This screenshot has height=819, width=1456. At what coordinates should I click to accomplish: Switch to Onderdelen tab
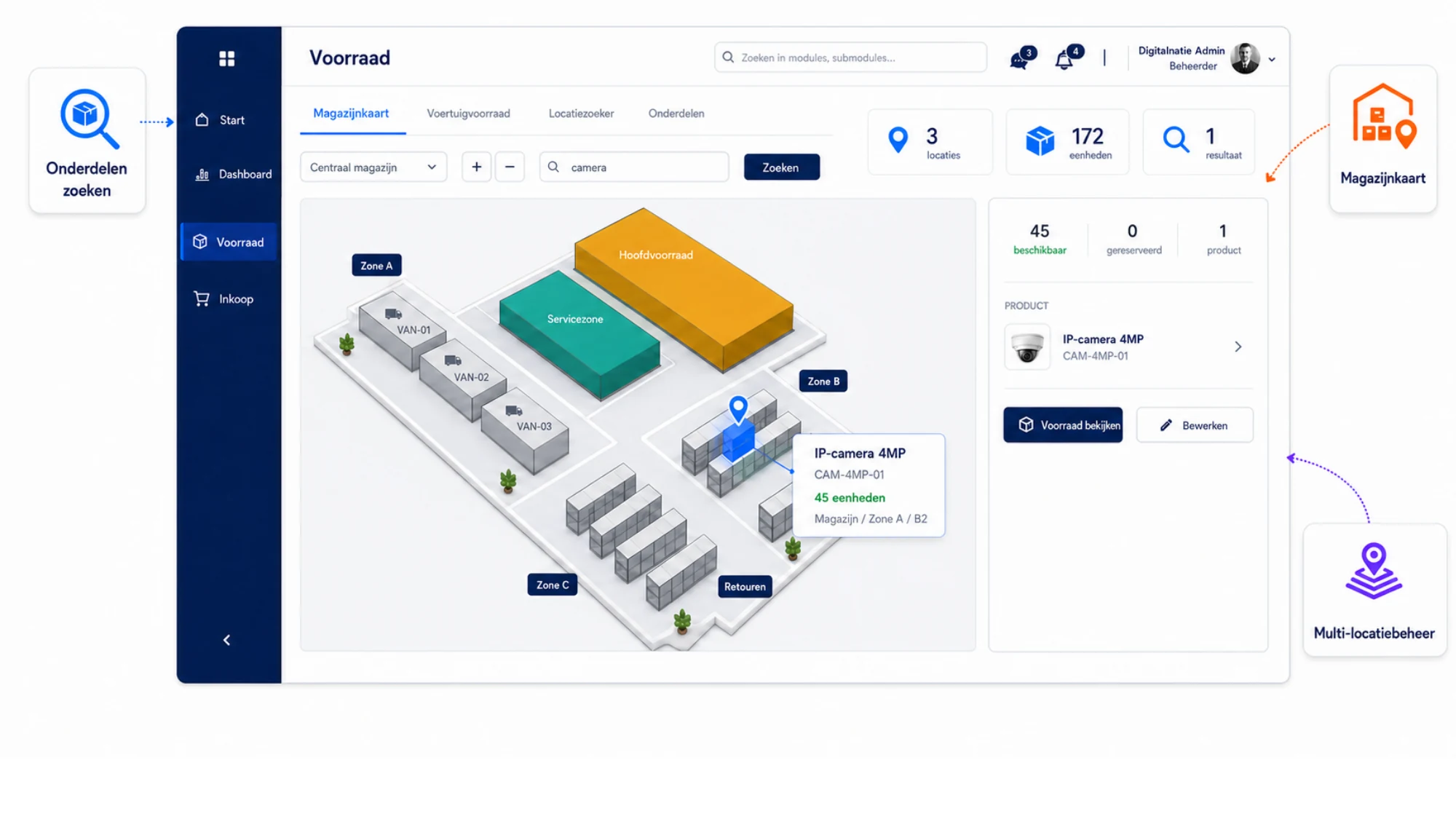(676, 114)
